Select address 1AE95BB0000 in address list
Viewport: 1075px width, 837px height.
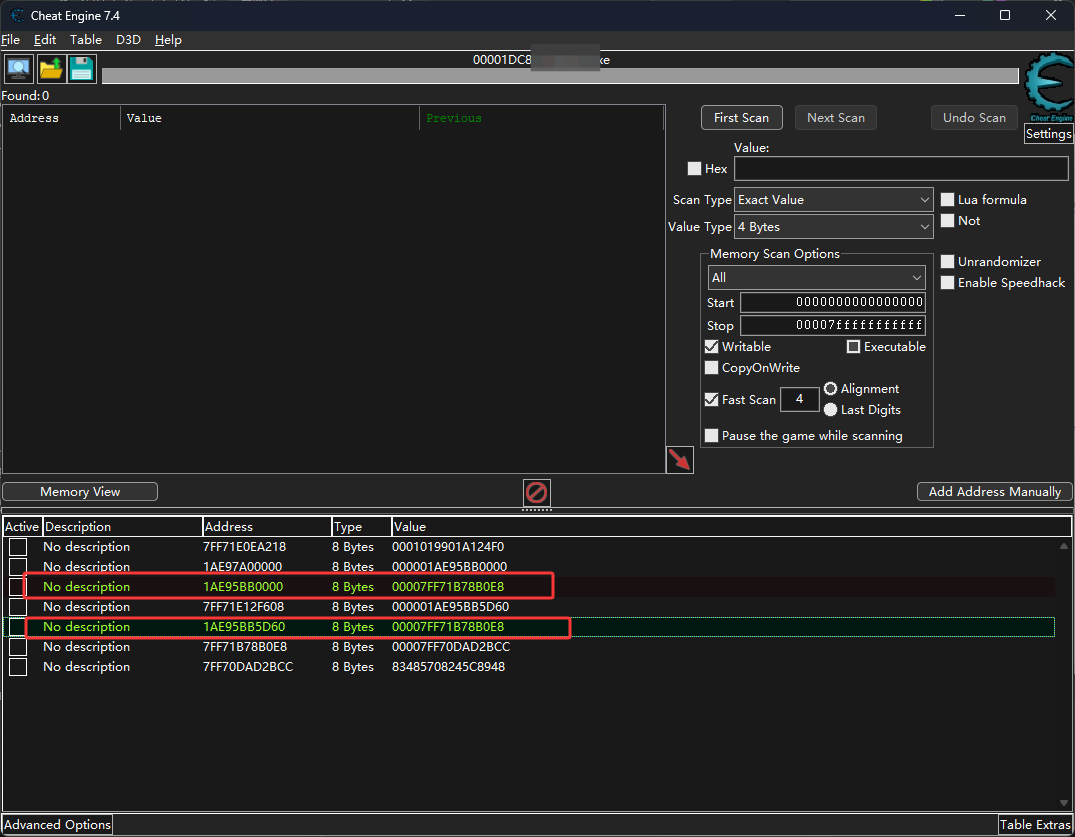click(x=243, y=587)
